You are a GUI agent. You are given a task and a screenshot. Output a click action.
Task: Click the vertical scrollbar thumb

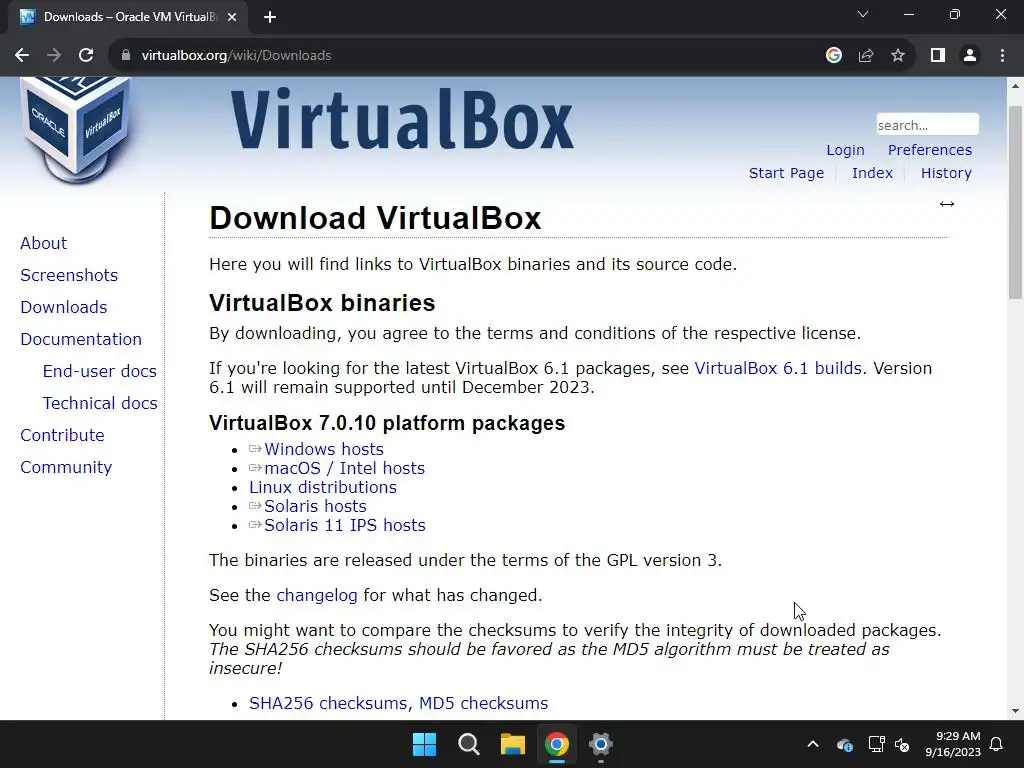1016,201
